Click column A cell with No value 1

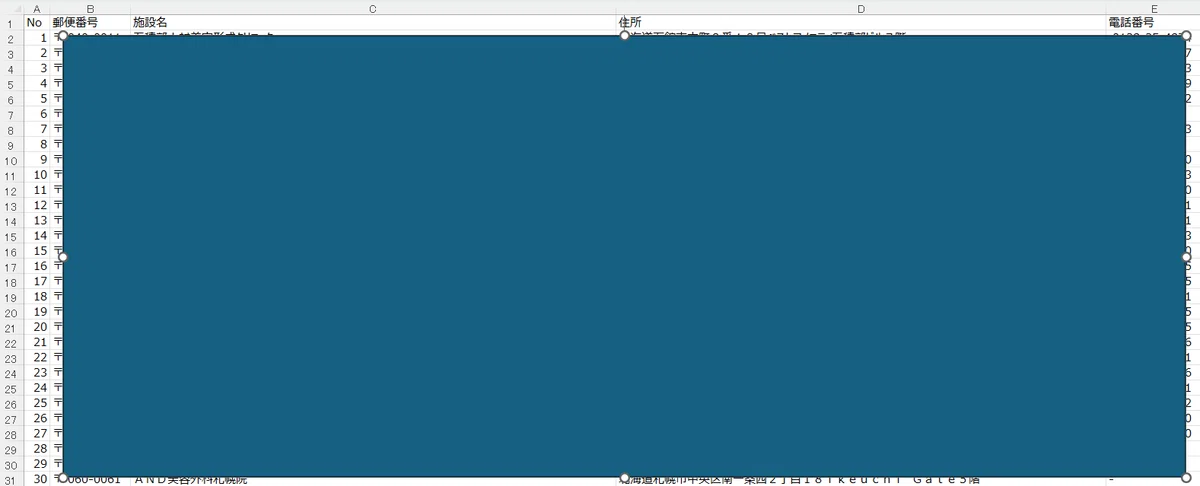[37, 38]
